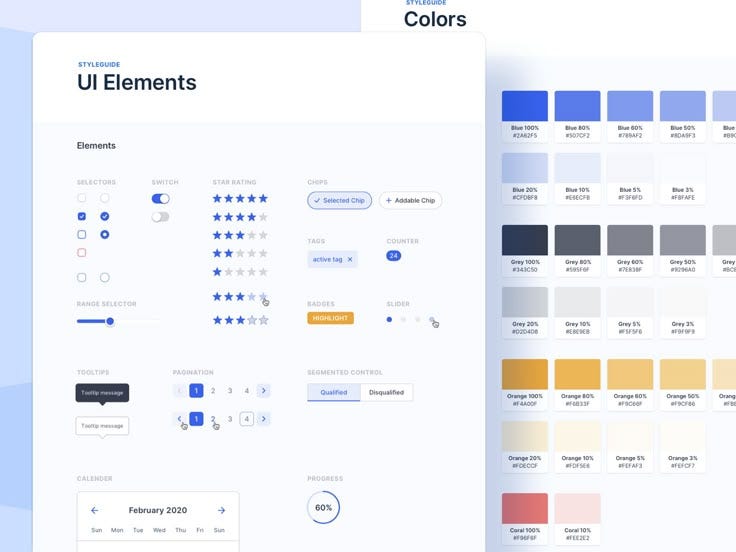Pick the Grey 20% color swatch

(525, 302)
